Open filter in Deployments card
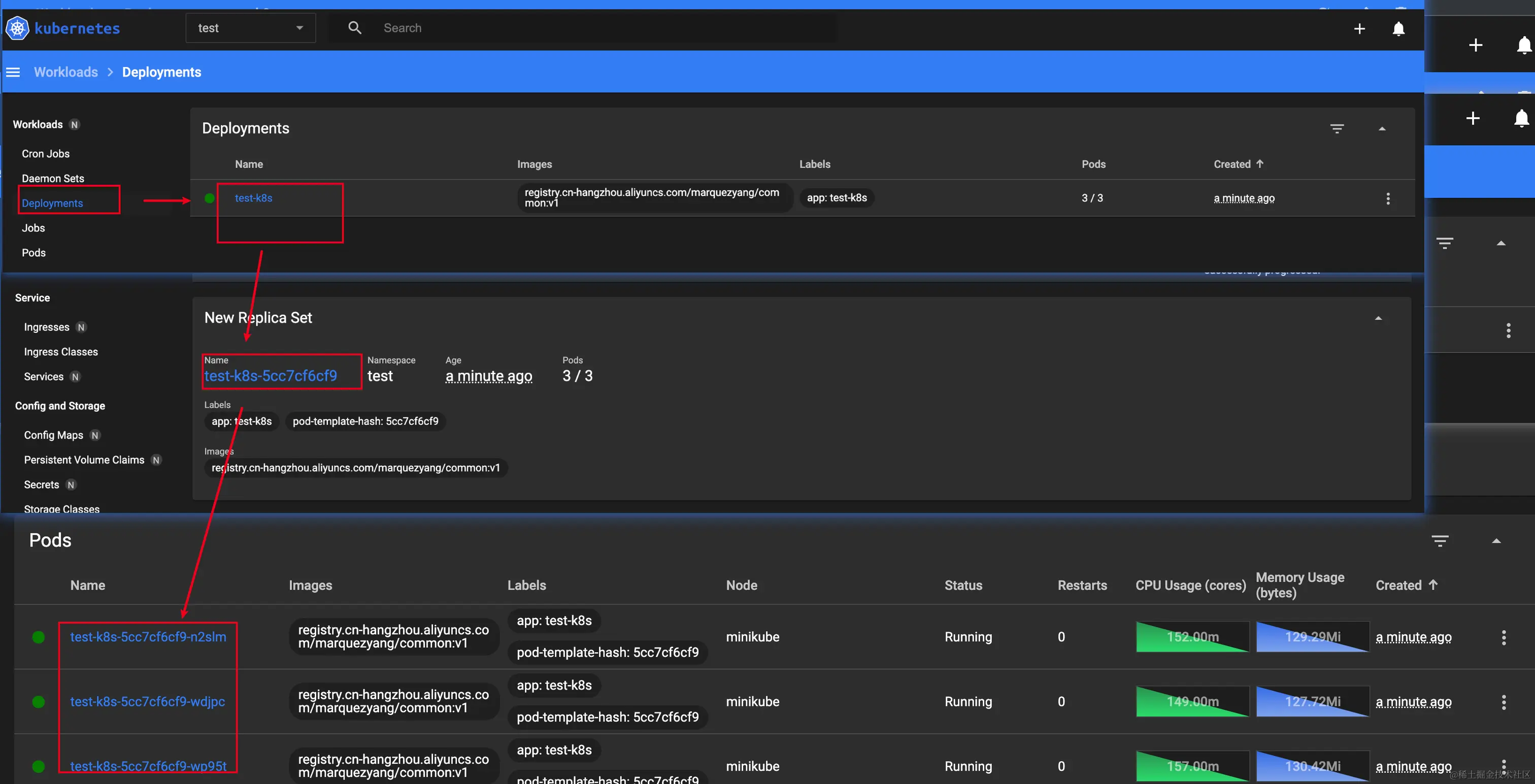 tap(1337, 129)
